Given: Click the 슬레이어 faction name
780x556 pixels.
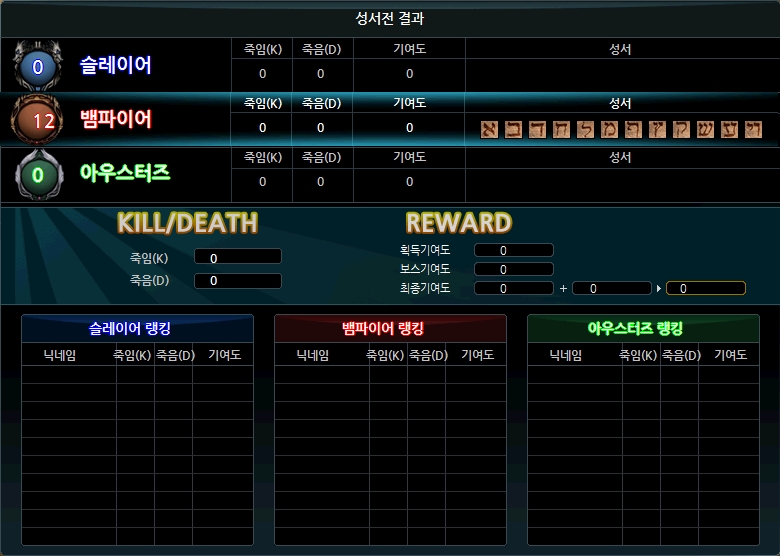Looking at the screenshot, I should (116, 66).
